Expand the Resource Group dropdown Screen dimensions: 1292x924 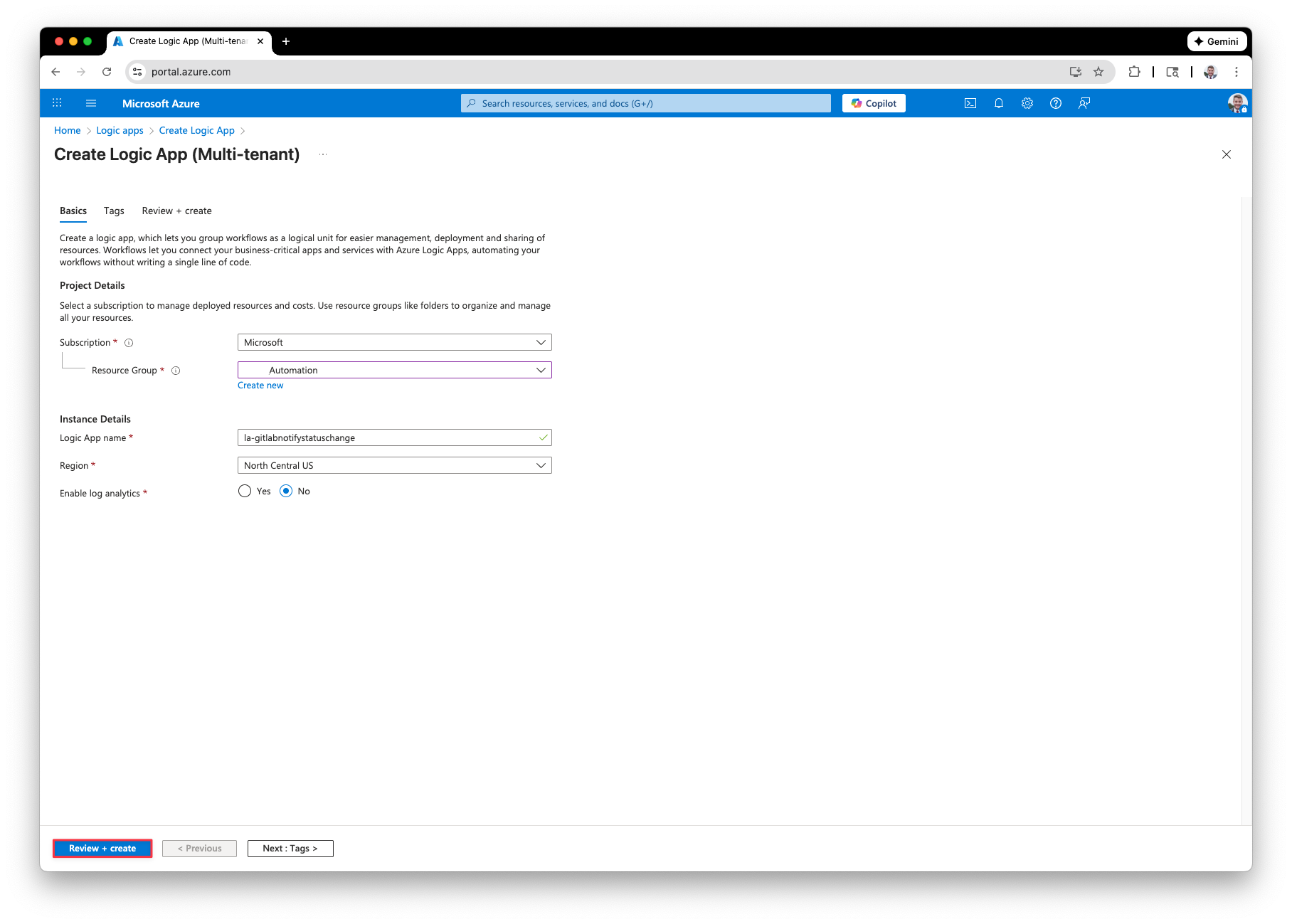click(394, 370)
